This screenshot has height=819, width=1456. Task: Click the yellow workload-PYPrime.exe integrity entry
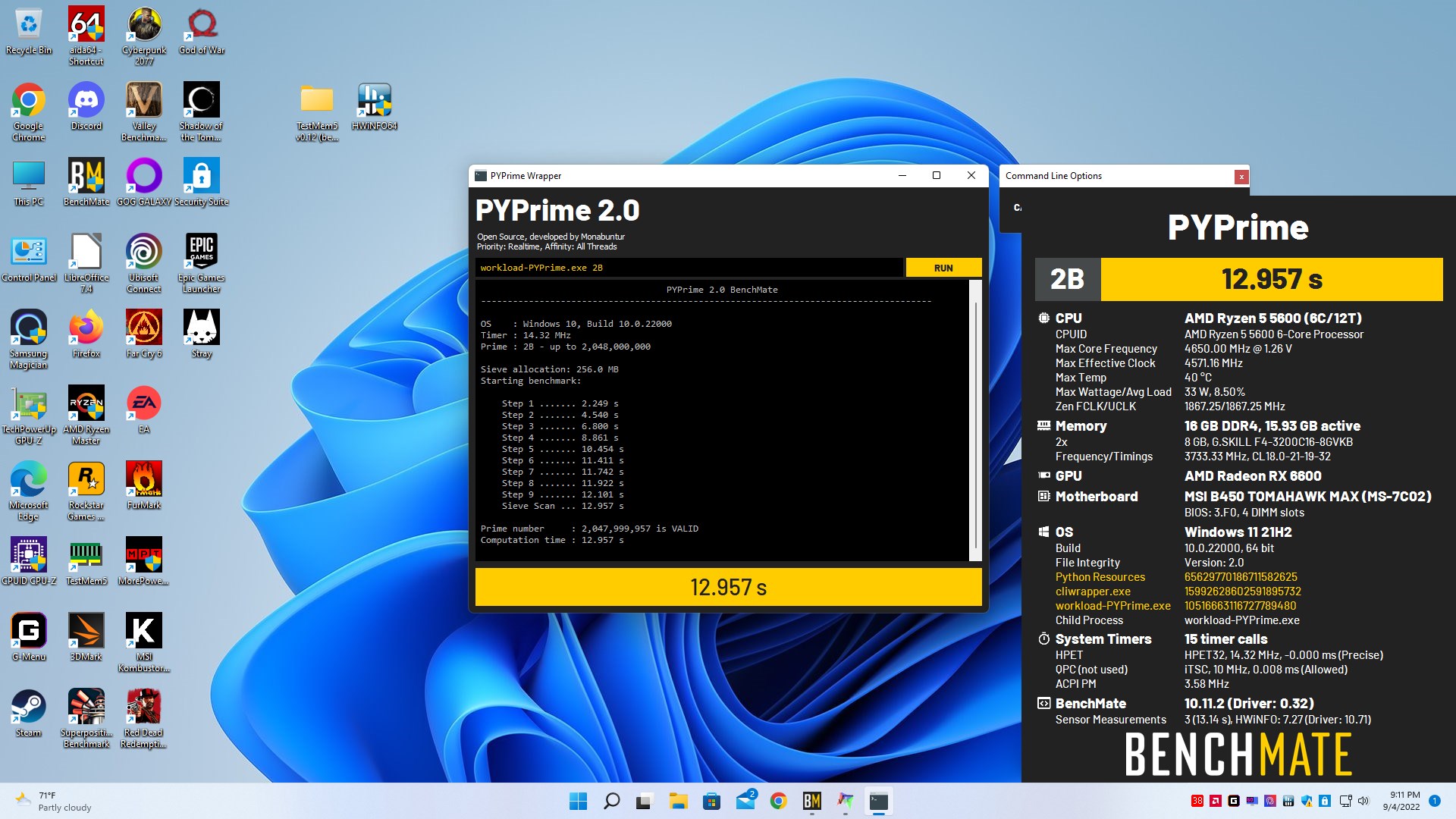[1112, 606]
